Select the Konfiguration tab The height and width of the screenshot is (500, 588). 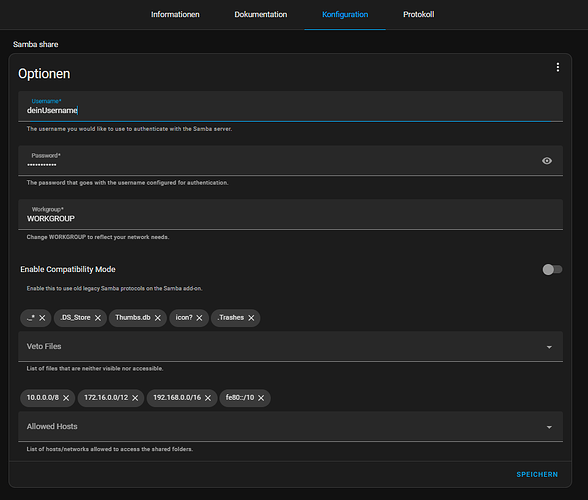[x=345, y=14]
